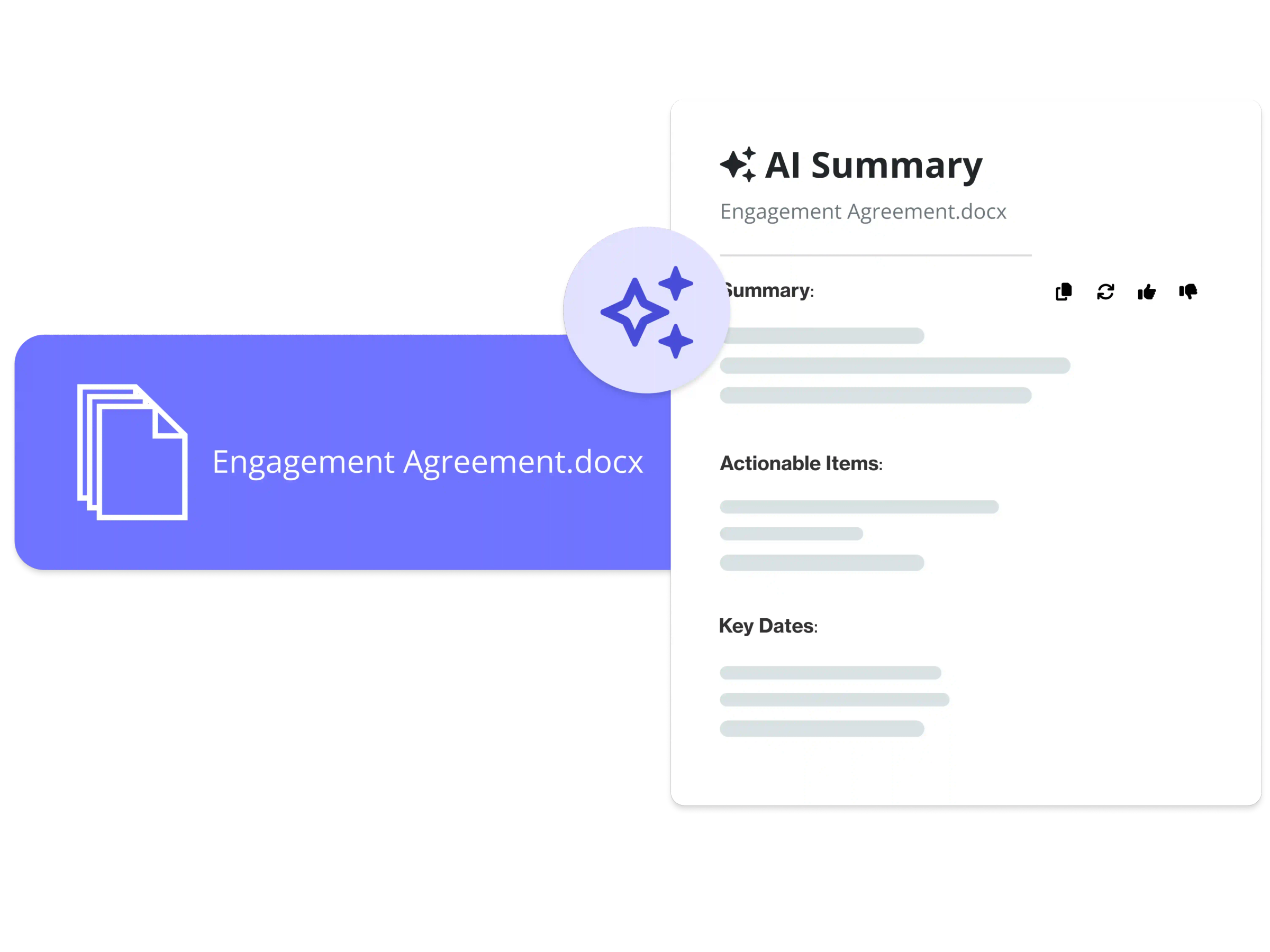The width and height of the screenshot is (1270, 952).
Task: Click the thumbs up icon
Action: (x=1150, y=291)
